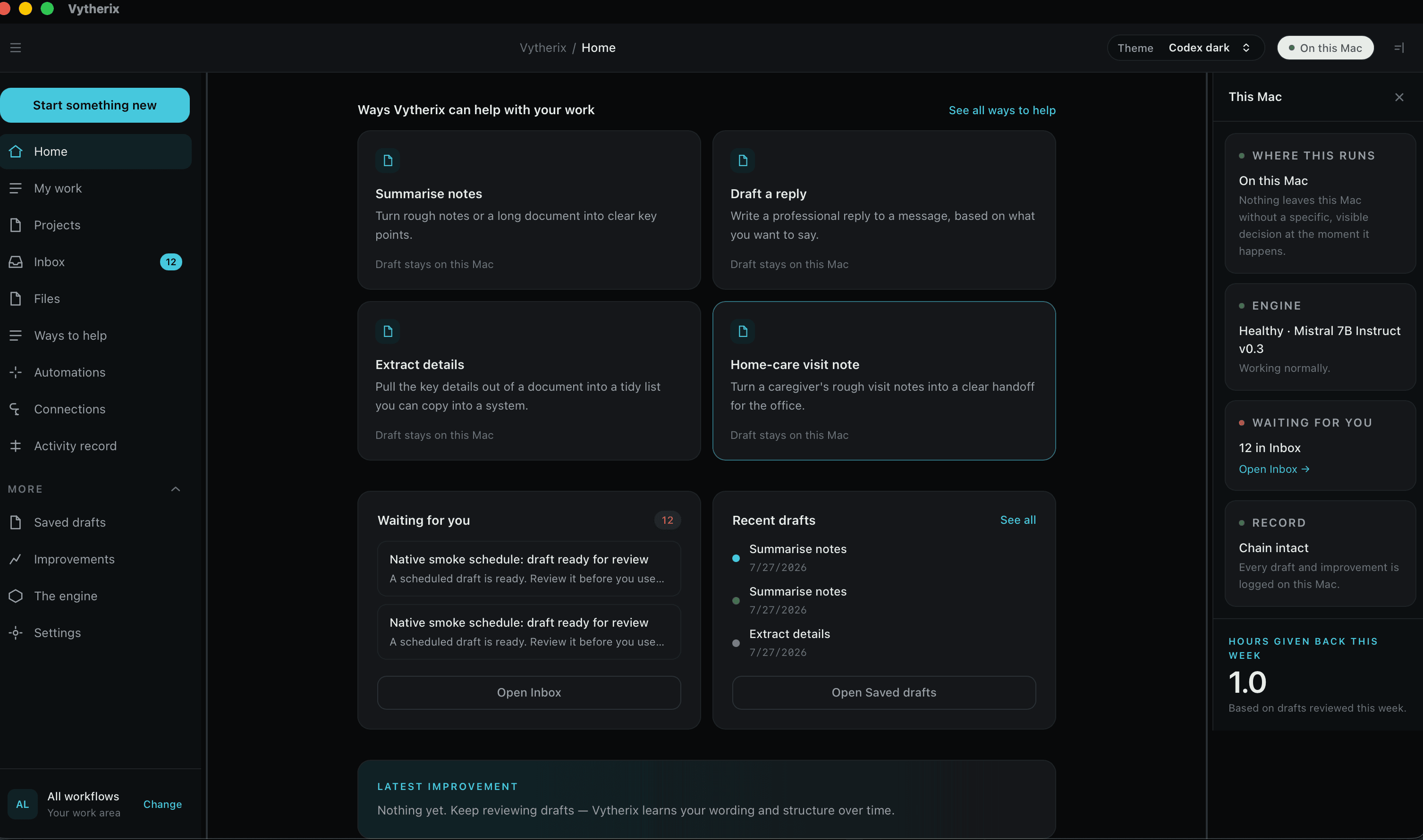The height and width of the screenshot is (840, 1423).
Task: Click the Waiting for you 12 count badge
Action: pyautogui.click(x=668, y=520)
